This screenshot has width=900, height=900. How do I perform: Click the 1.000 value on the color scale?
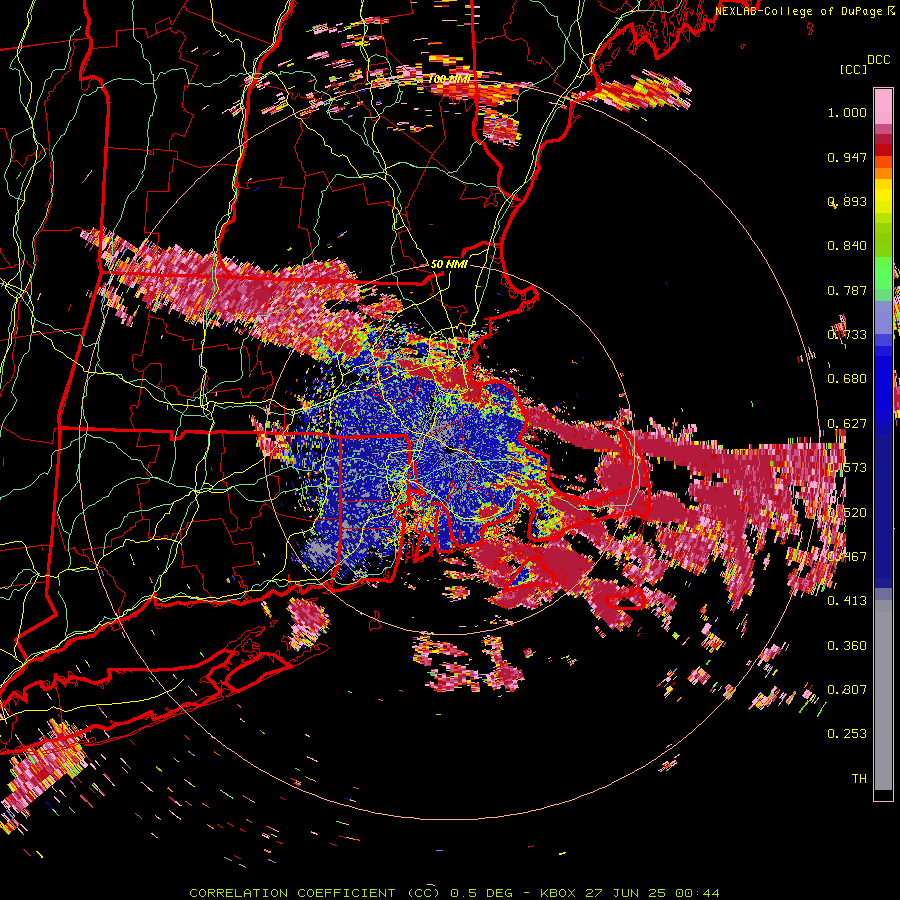(847, 112)
